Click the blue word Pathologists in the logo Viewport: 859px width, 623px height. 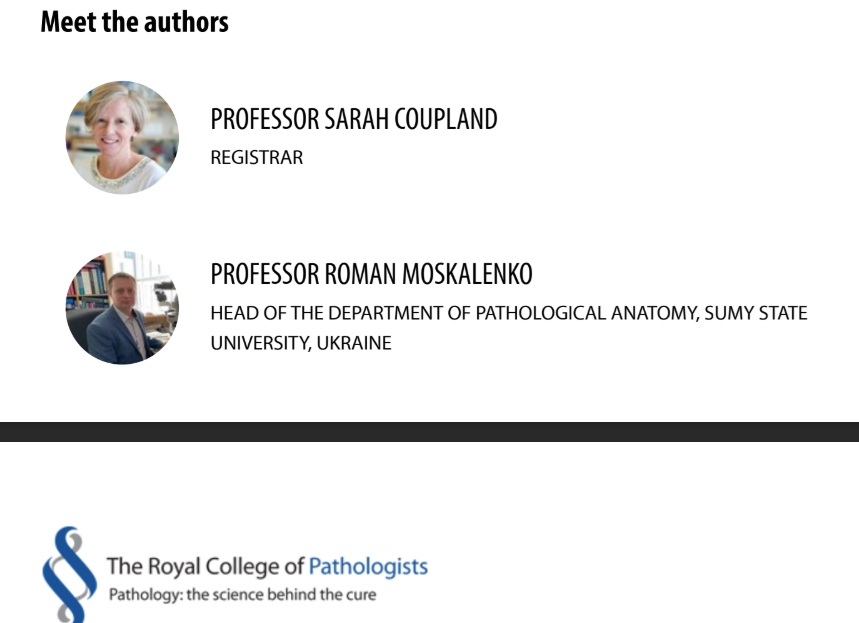(368, 566)
